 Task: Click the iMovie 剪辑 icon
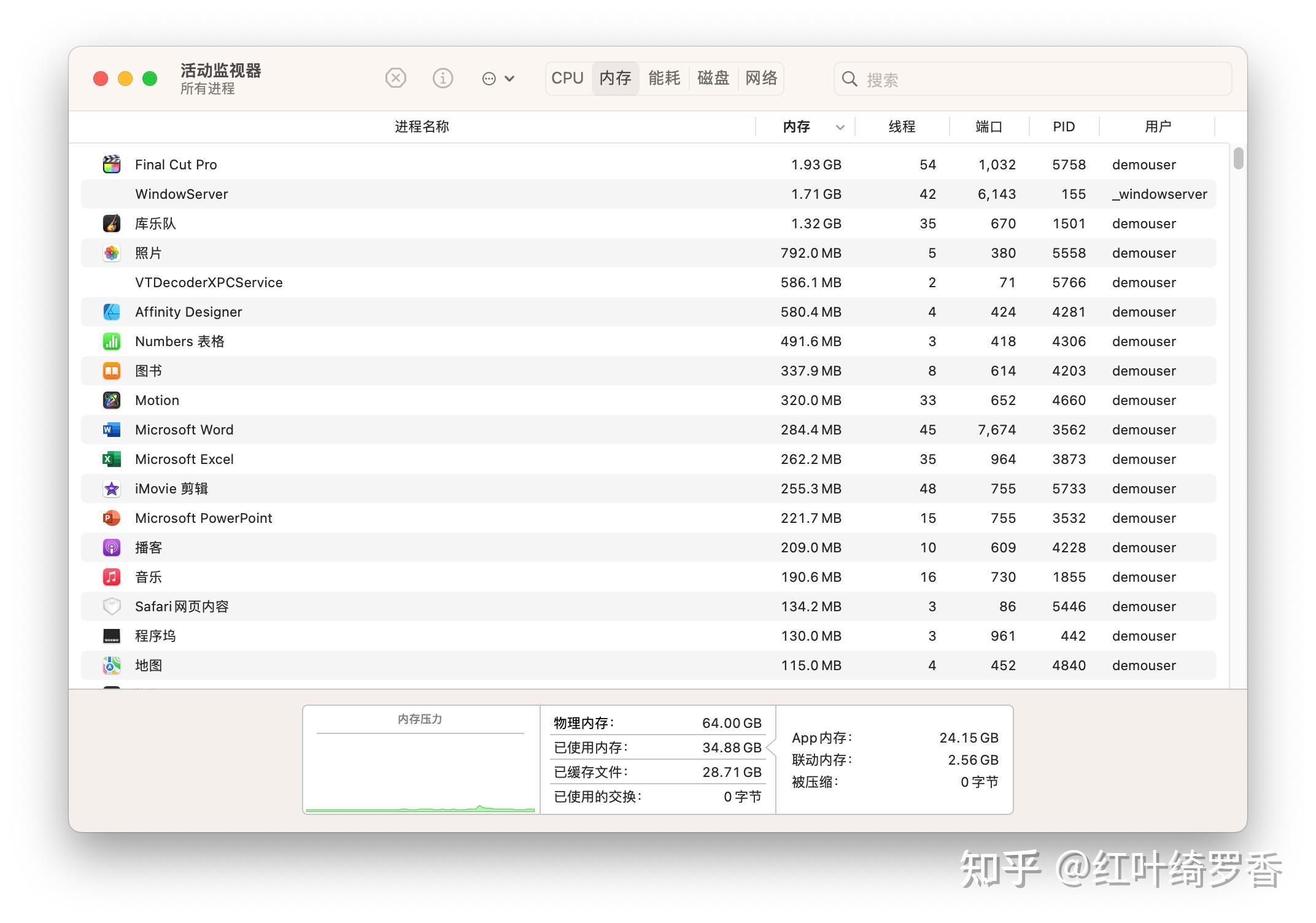coord(111,489)
